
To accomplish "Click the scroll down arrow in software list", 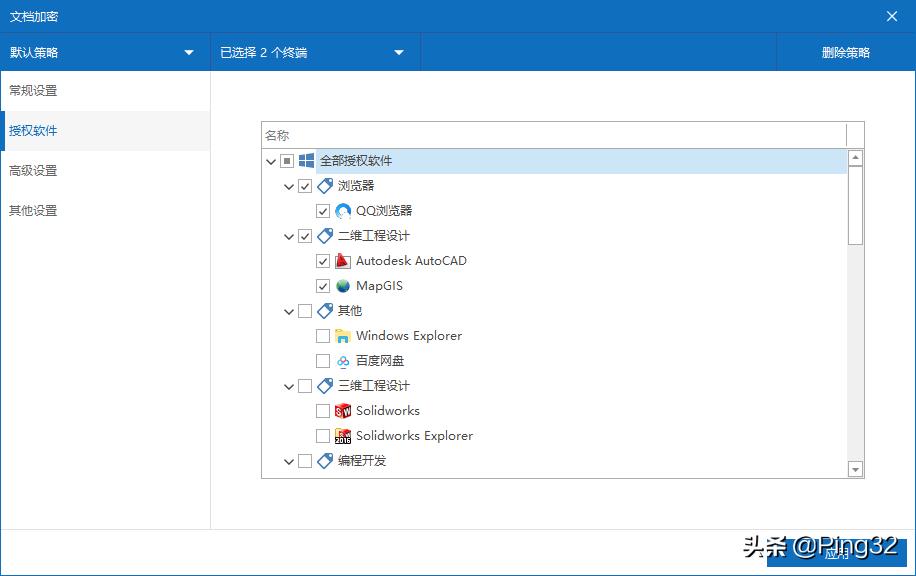I will 855,469.
